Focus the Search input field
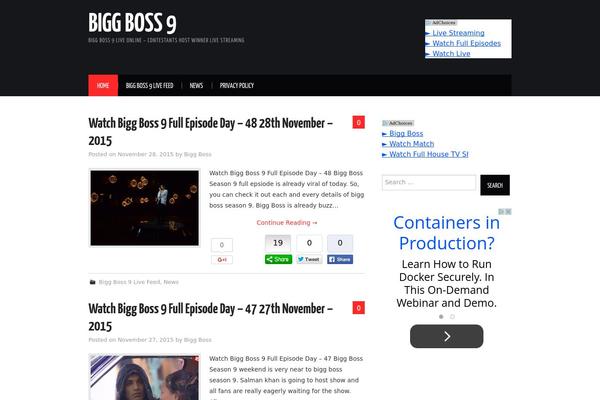 pos(429,182)
